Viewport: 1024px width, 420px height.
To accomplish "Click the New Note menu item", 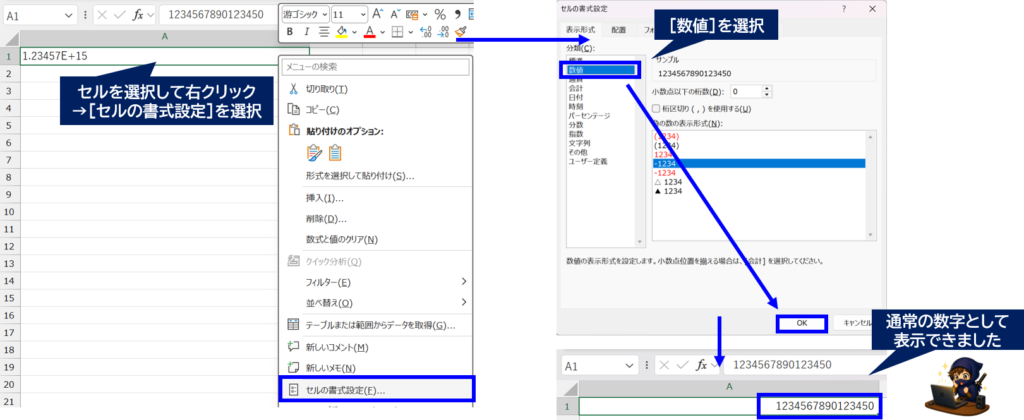I will [x=377, y=368].
